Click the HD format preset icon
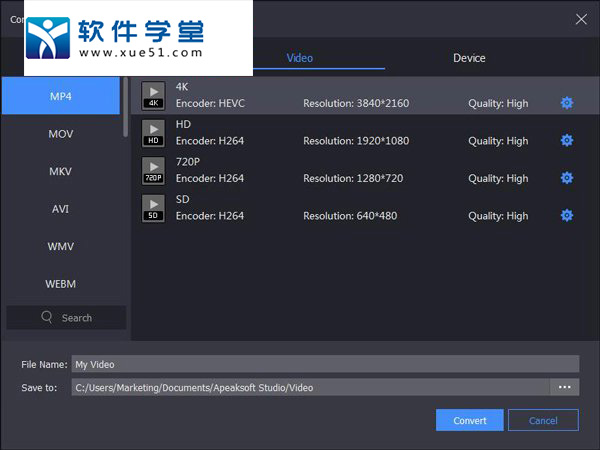The width and height of the screenshot is (600, 450). point(153,133)
